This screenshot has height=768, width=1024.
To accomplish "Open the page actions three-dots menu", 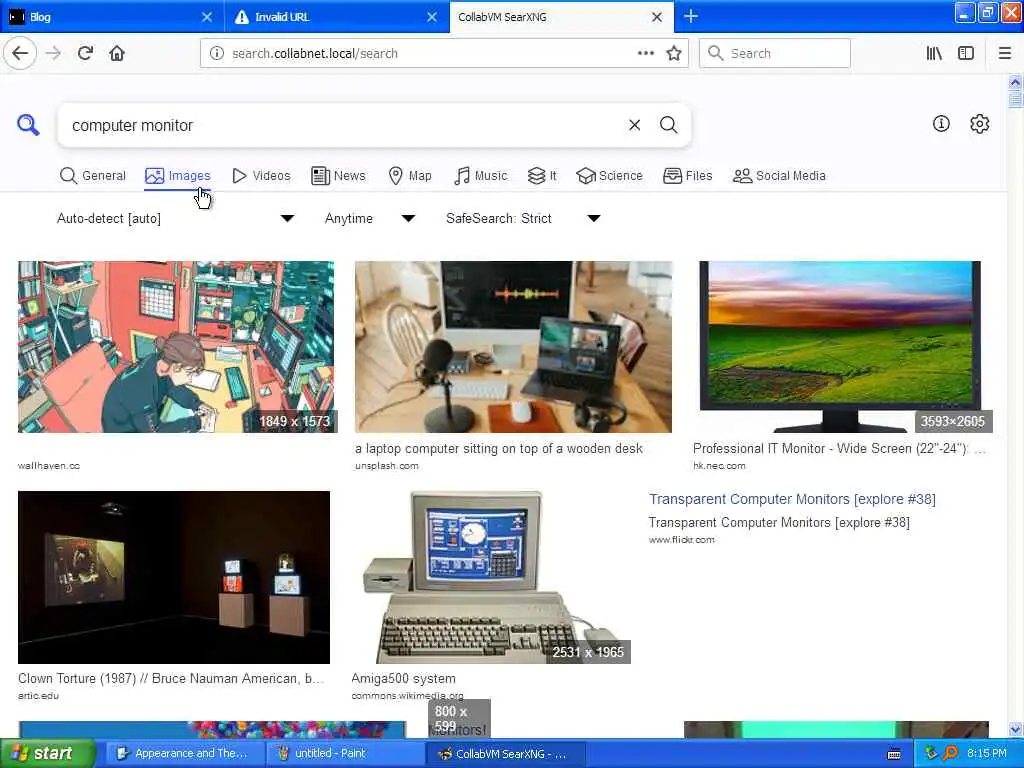I will [x=646, y=53].
